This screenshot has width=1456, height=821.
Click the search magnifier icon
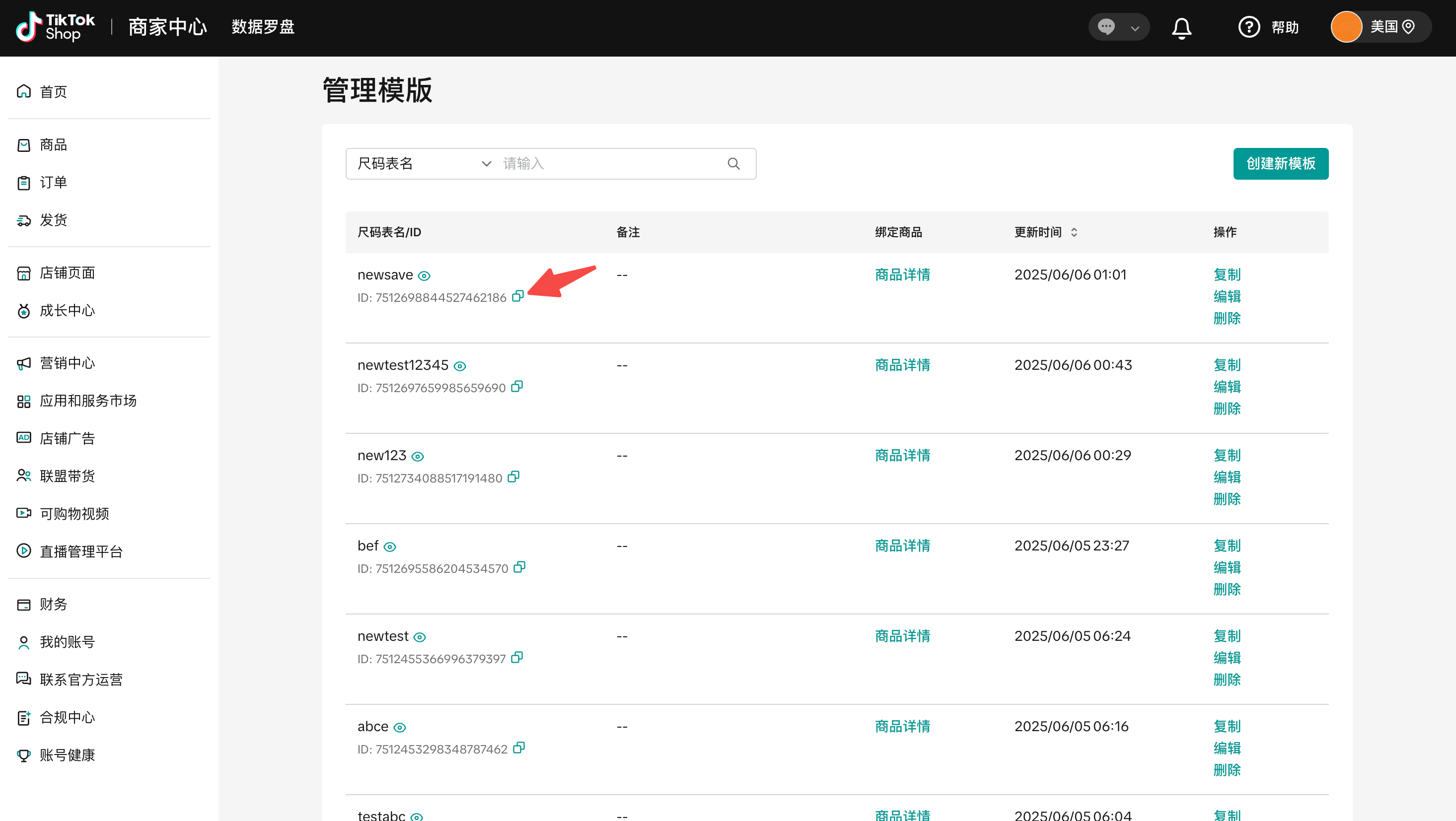point(733,164)
